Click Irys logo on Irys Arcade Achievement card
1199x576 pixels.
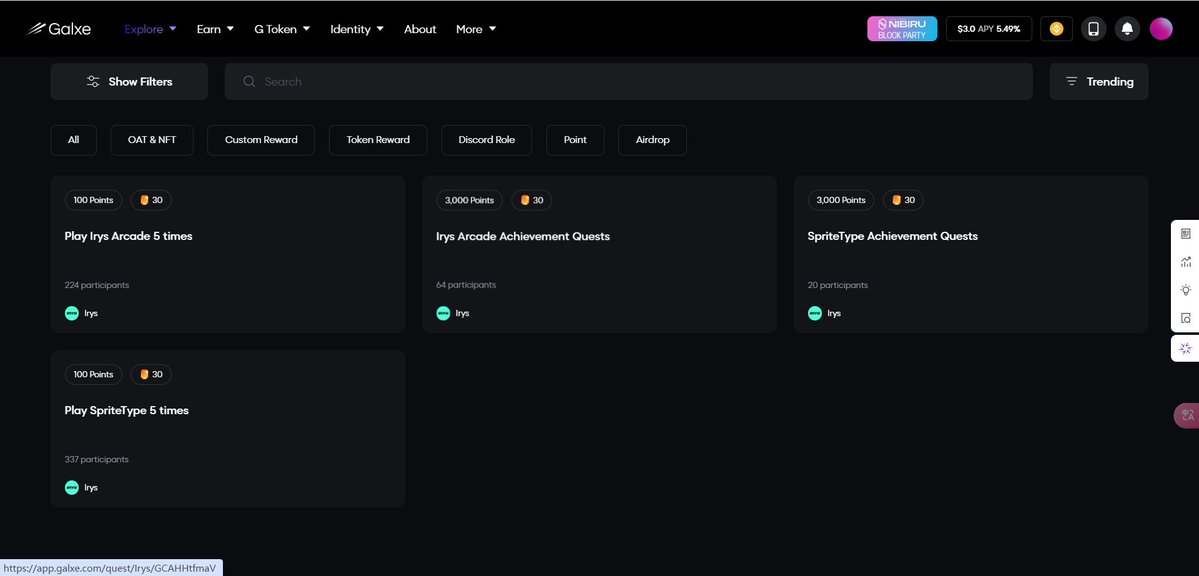(444, 314)
